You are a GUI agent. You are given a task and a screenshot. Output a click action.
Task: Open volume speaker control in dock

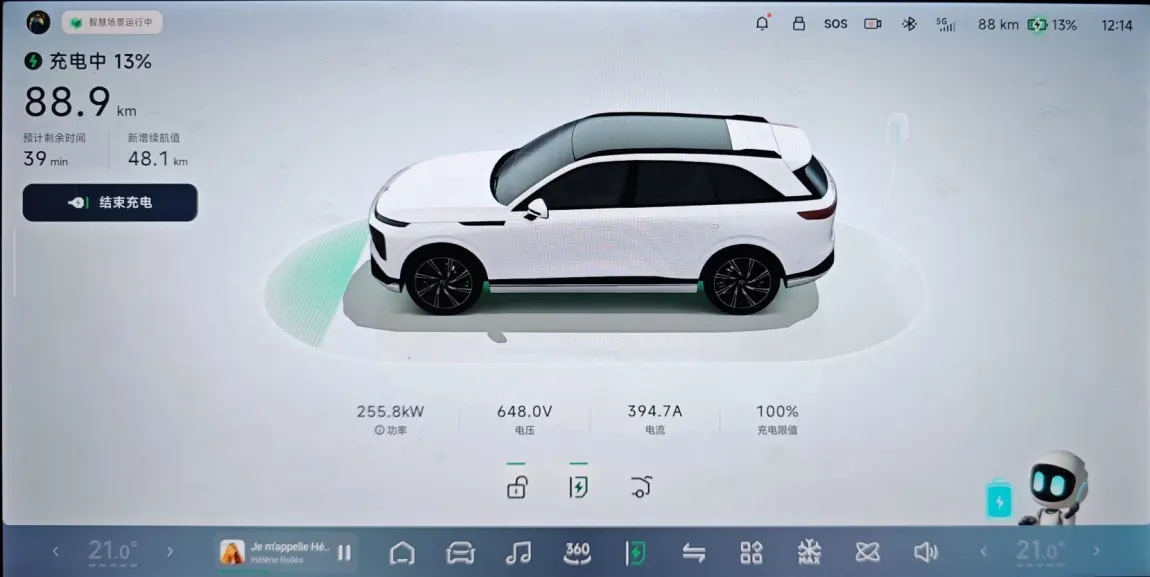coord(925,552)
